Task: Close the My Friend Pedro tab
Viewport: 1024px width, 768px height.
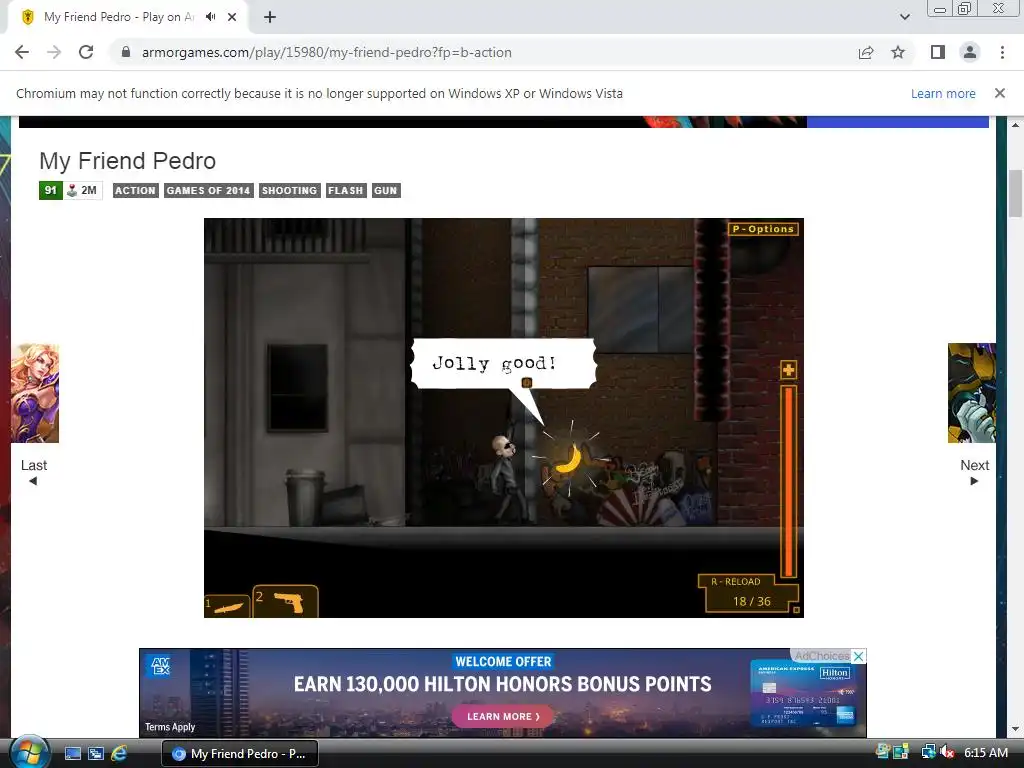Action: coord(232,17)
